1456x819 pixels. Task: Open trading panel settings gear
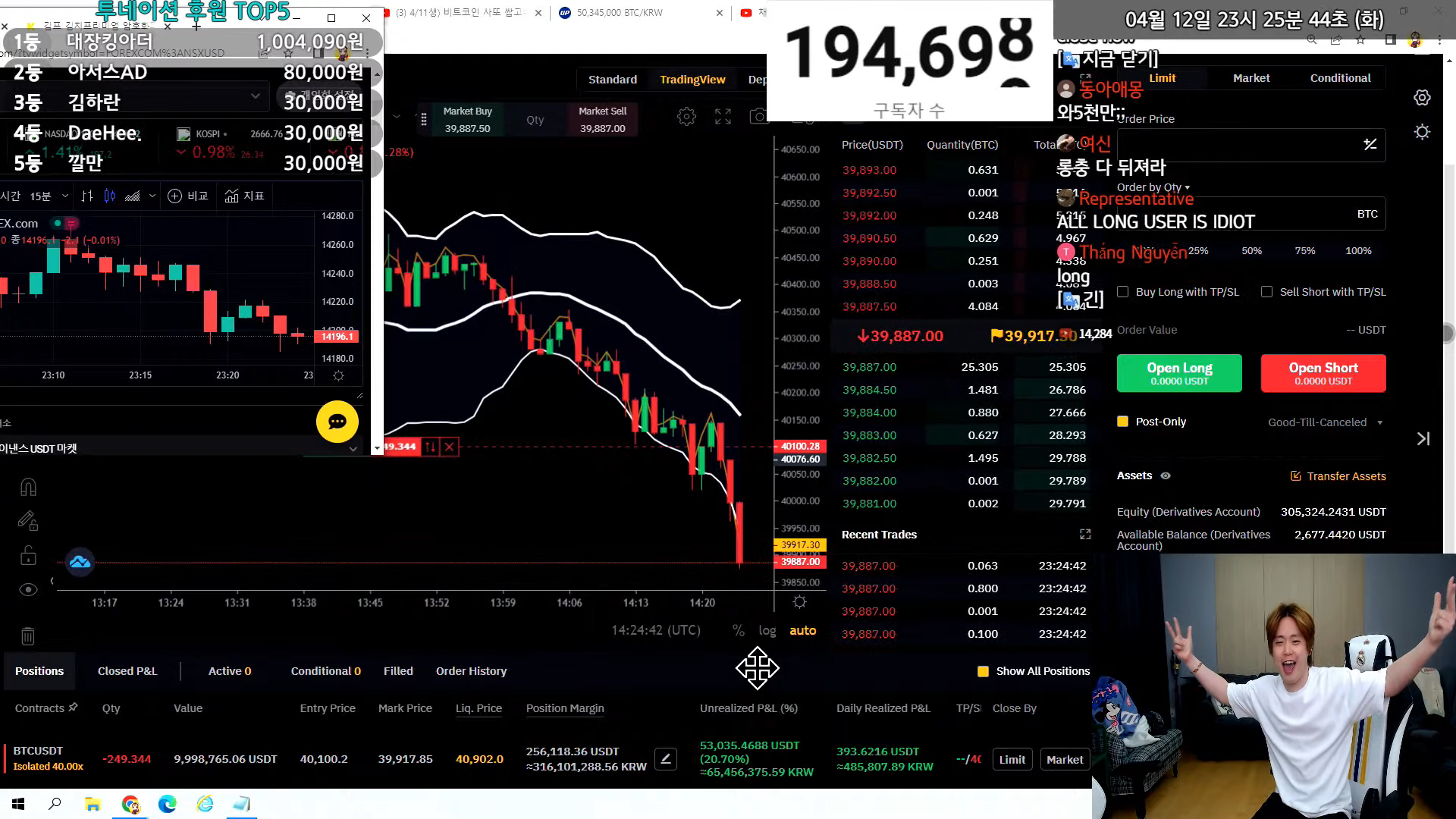(x=1423, y=97)
